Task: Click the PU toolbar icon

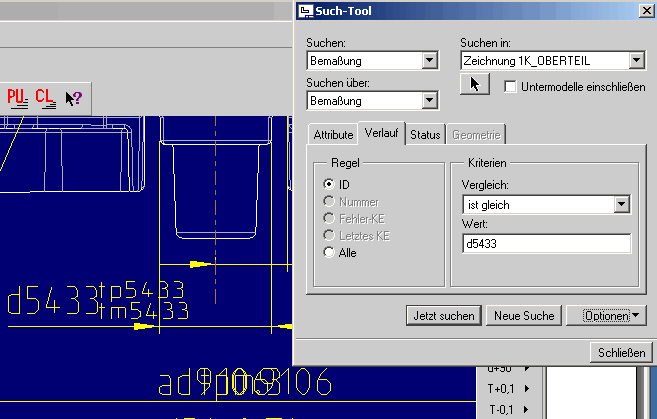Action: coord(18,98)
